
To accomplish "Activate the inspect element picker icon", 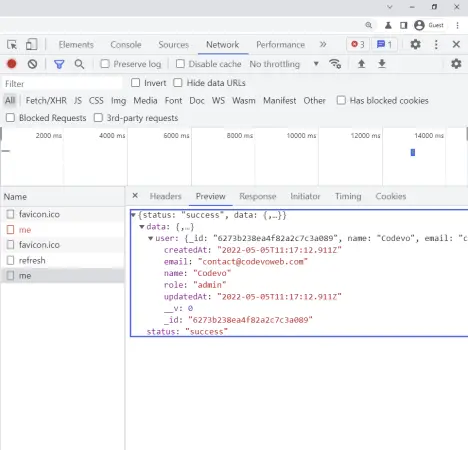I will [x=12, y=45].
